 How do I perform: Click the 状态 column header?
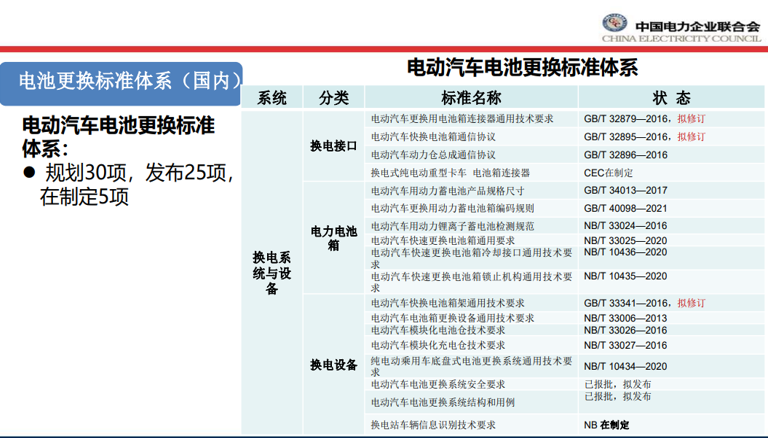coord(671,98)
